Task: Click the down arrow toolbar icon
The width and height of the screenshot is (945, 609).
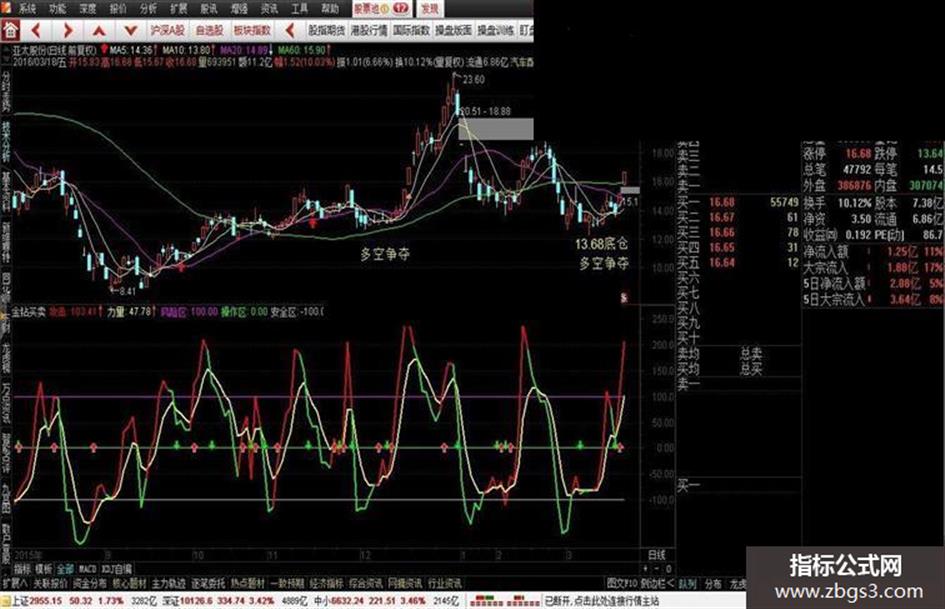Action: [x=130, y=30]
